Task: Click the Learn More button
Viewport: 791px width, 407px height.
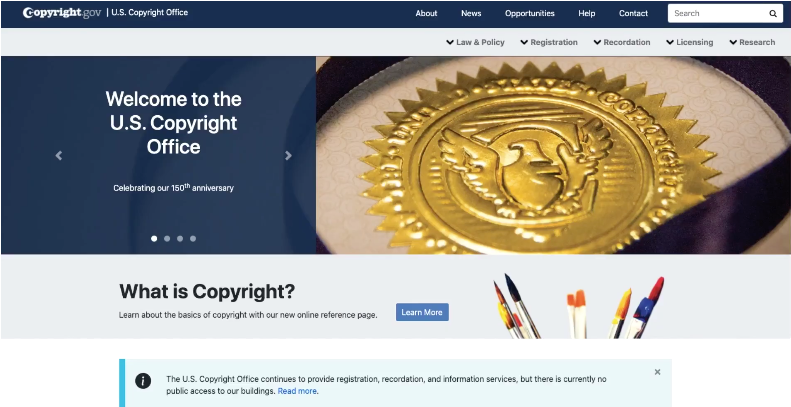Action: pyautogui.click(x=422, y=312)
